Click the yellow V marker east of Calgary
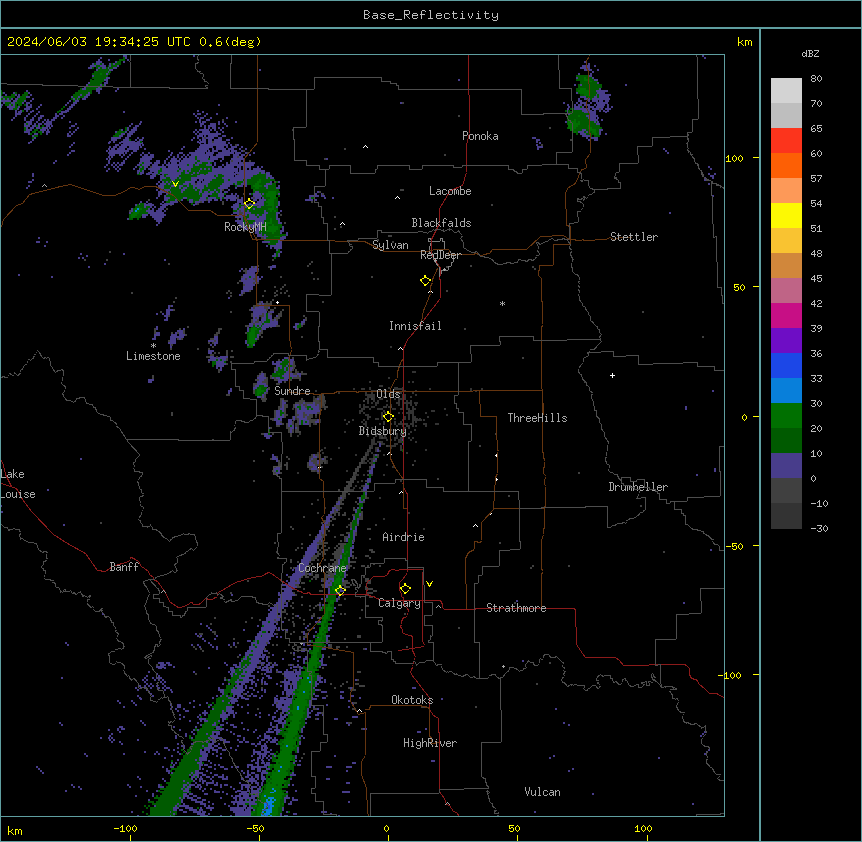This screenshot has width=862, height=842. 429,584
